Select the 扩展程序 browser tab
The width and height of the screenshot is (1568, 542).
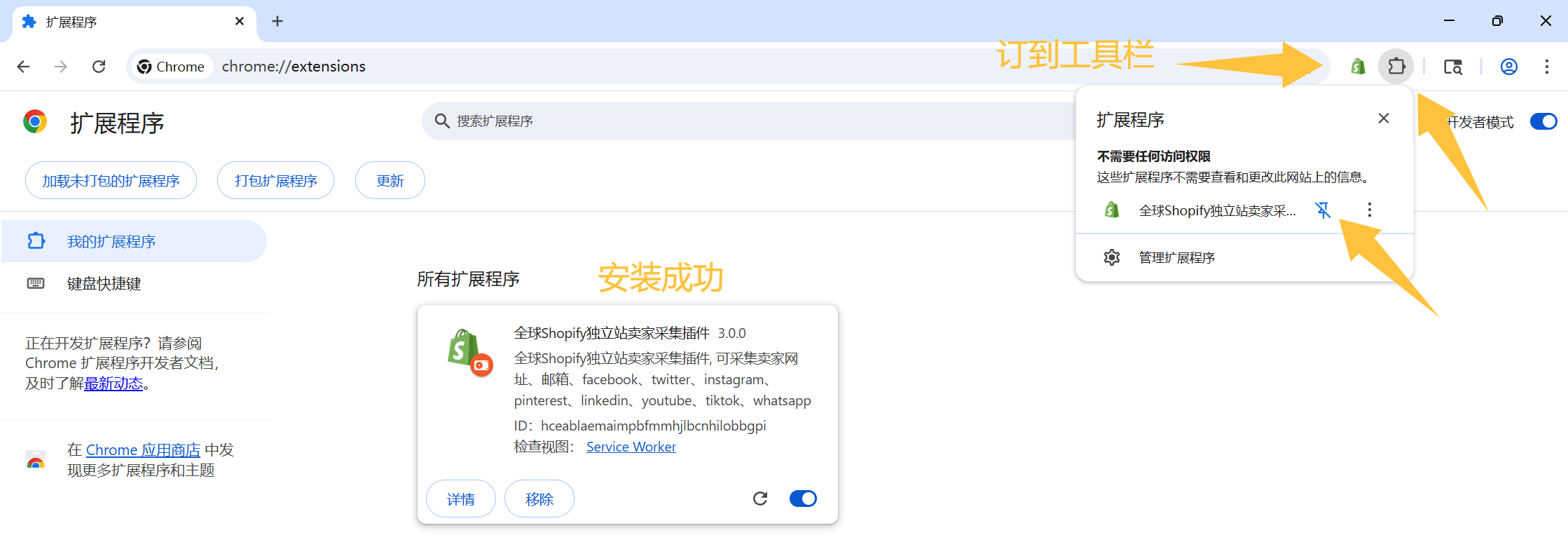point(135,22)
